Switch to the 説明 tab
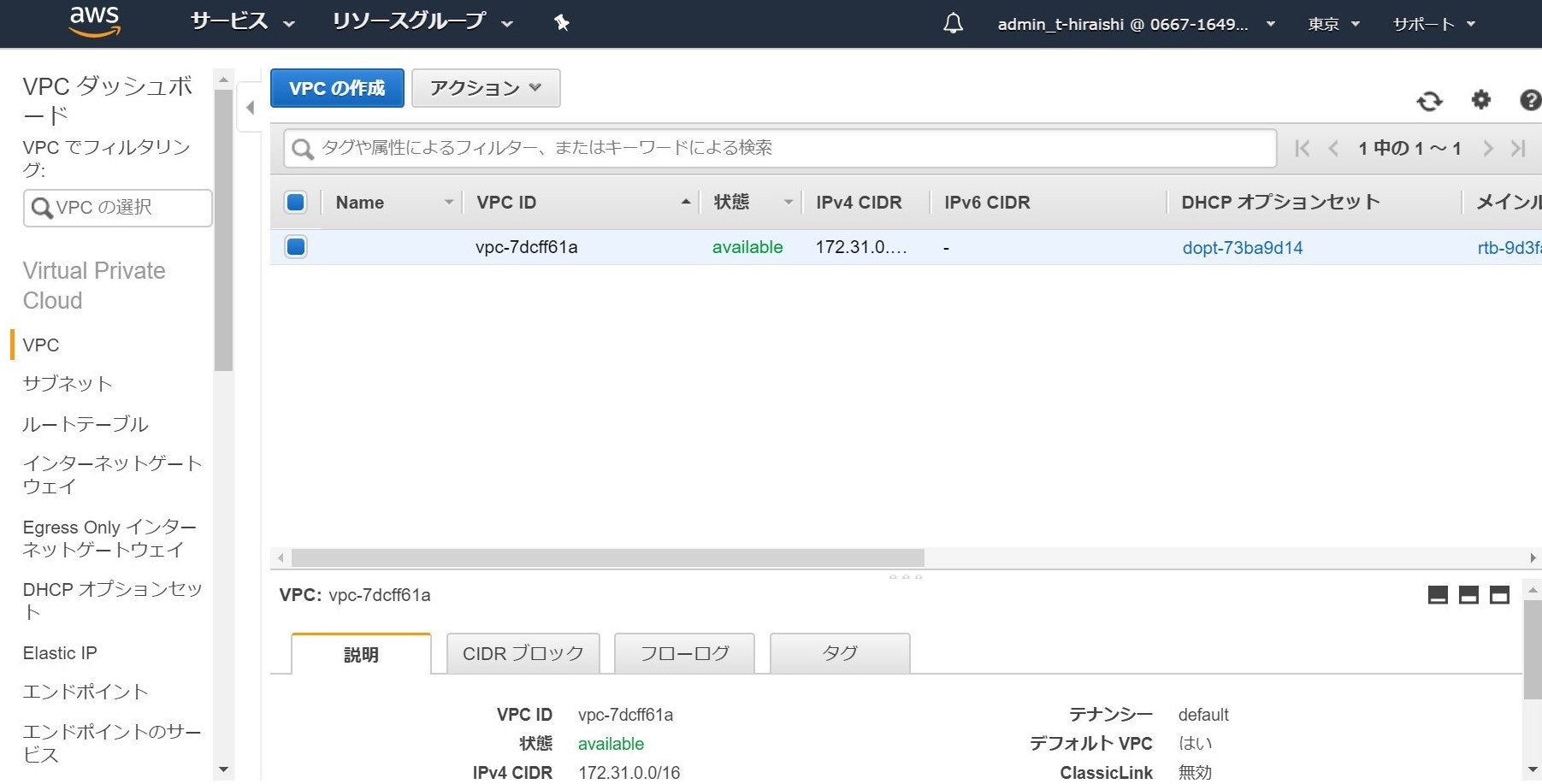 coord(361,654)
